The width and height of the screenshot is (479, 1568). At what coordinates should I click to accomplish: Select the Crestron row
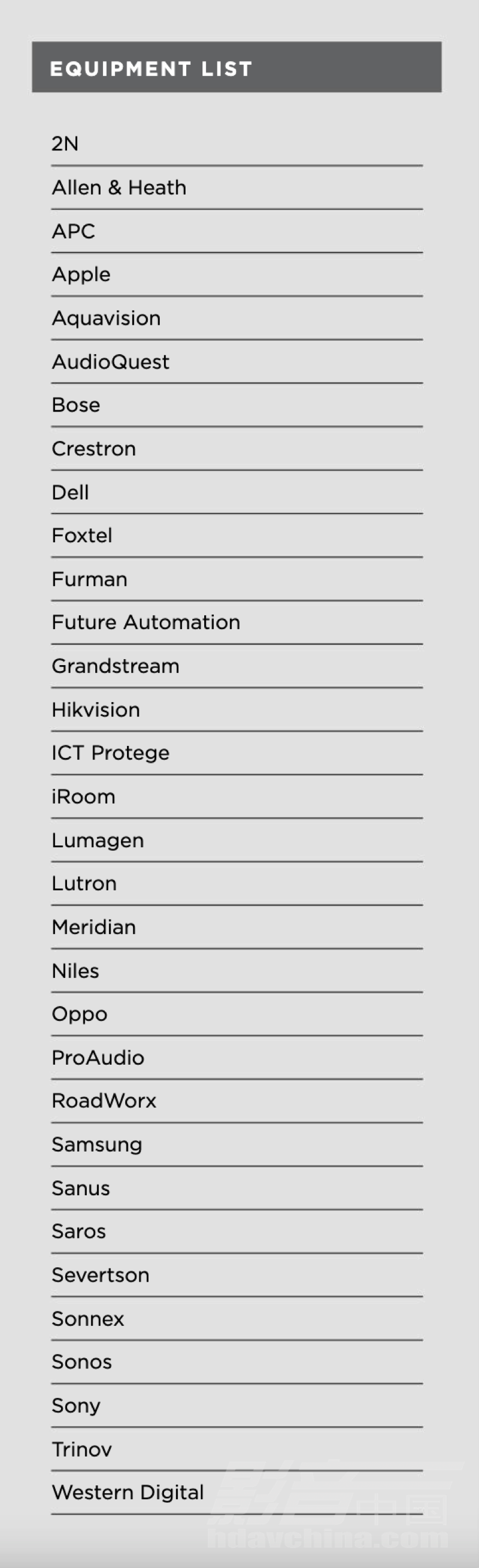[x=237, y=449]
